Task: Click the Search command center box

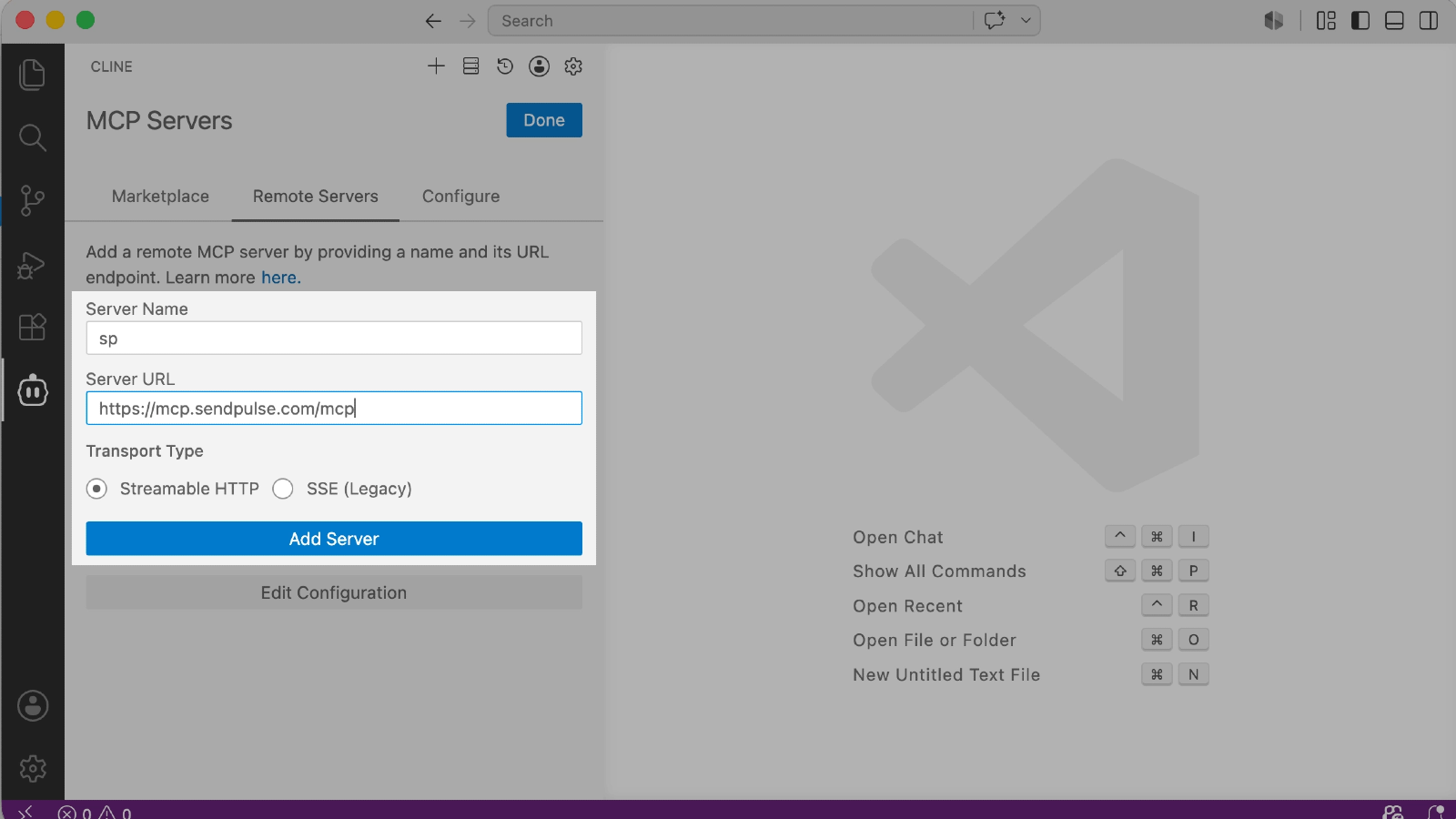Action: pos(731,21)
